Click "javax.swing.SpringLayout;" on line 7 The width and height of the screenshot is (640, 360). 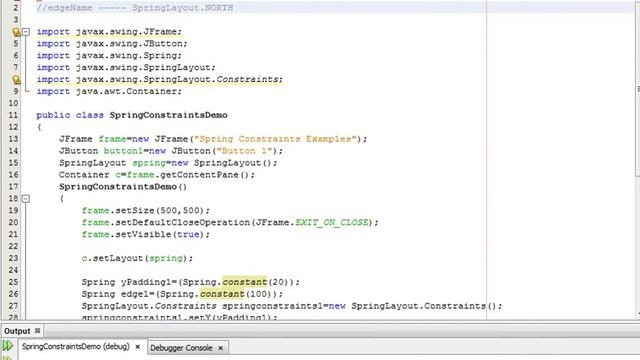pos(145,67)
